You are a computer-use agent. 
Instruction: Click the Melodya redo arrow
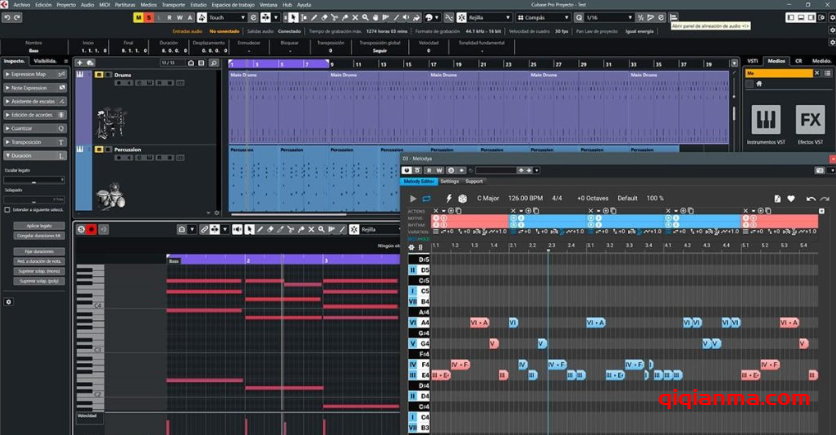click(825, 198)
